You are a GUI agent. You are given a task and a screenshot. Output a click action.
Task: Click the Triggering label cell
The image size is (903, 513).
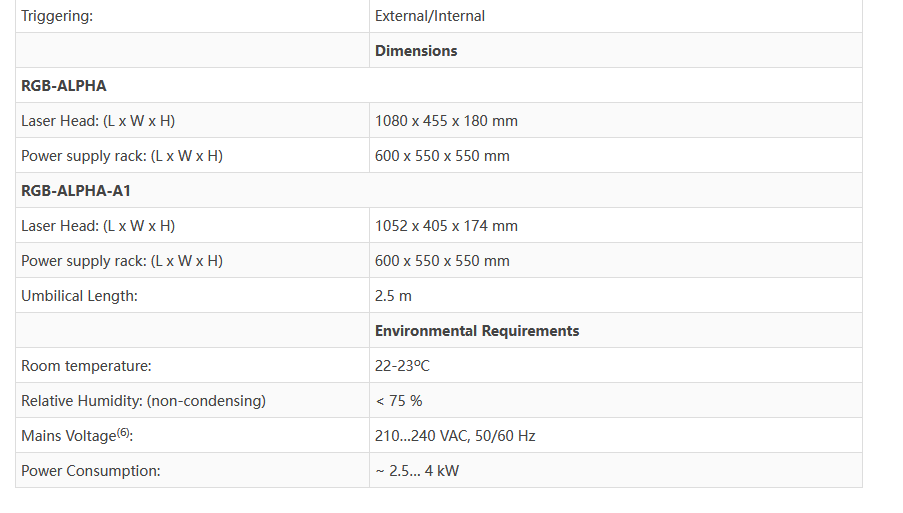[57, 16]
